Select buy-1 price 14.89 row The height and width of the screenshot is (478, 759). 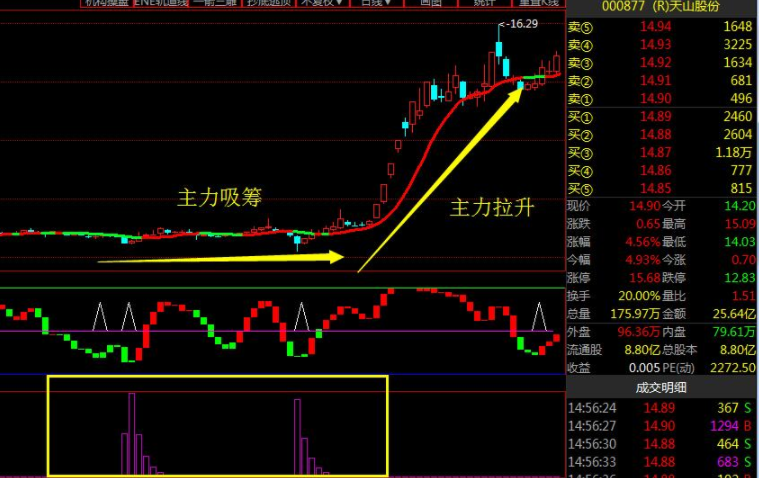click(661, 116)
